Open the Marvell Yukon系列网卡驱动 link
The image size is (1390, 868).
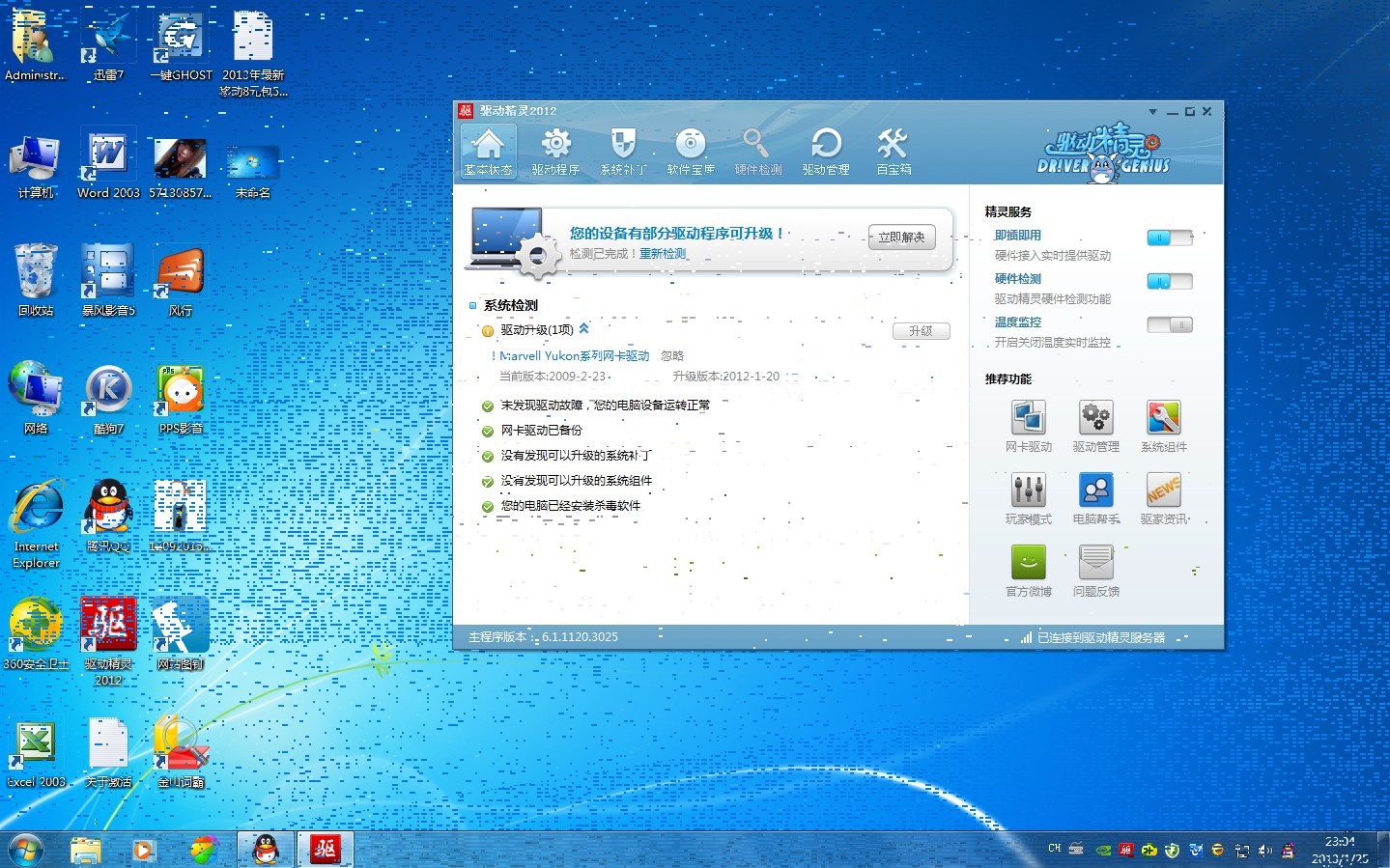[x=575, y=356]
